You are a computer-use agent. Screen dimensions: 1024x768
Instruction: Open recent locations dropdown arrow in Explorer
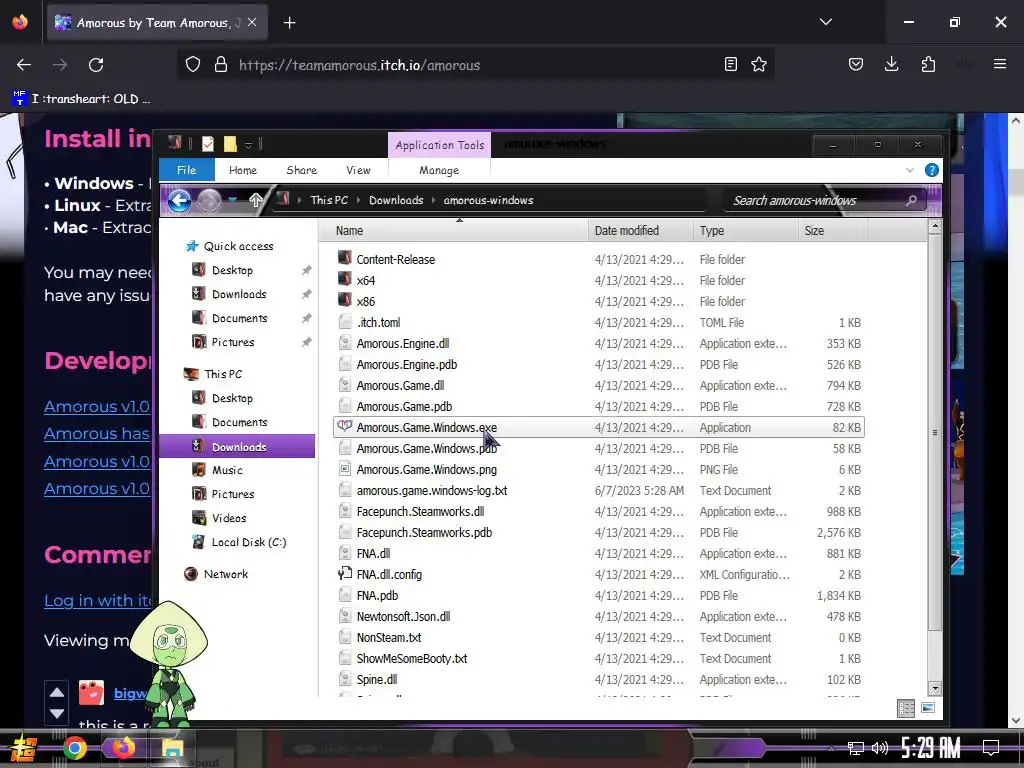(232, 200)
